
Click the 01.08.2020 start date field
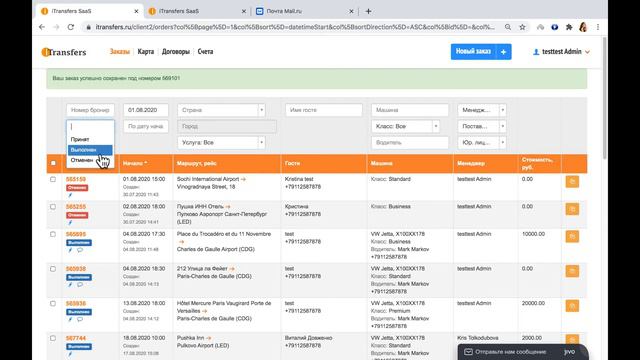pyautogui.click(x=146, y=110)
